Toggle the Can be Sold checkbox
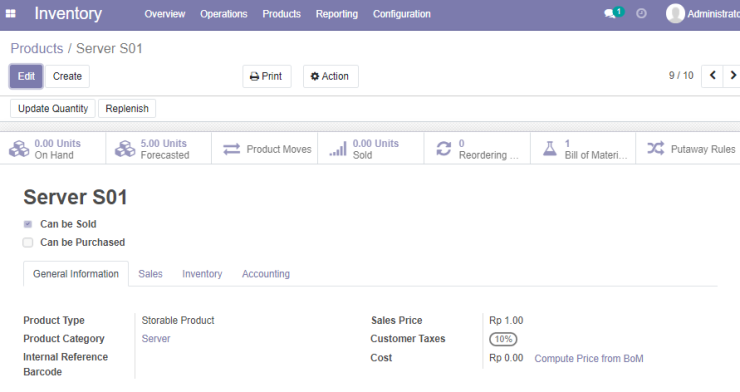740x392 pixels. pos(28,224)
